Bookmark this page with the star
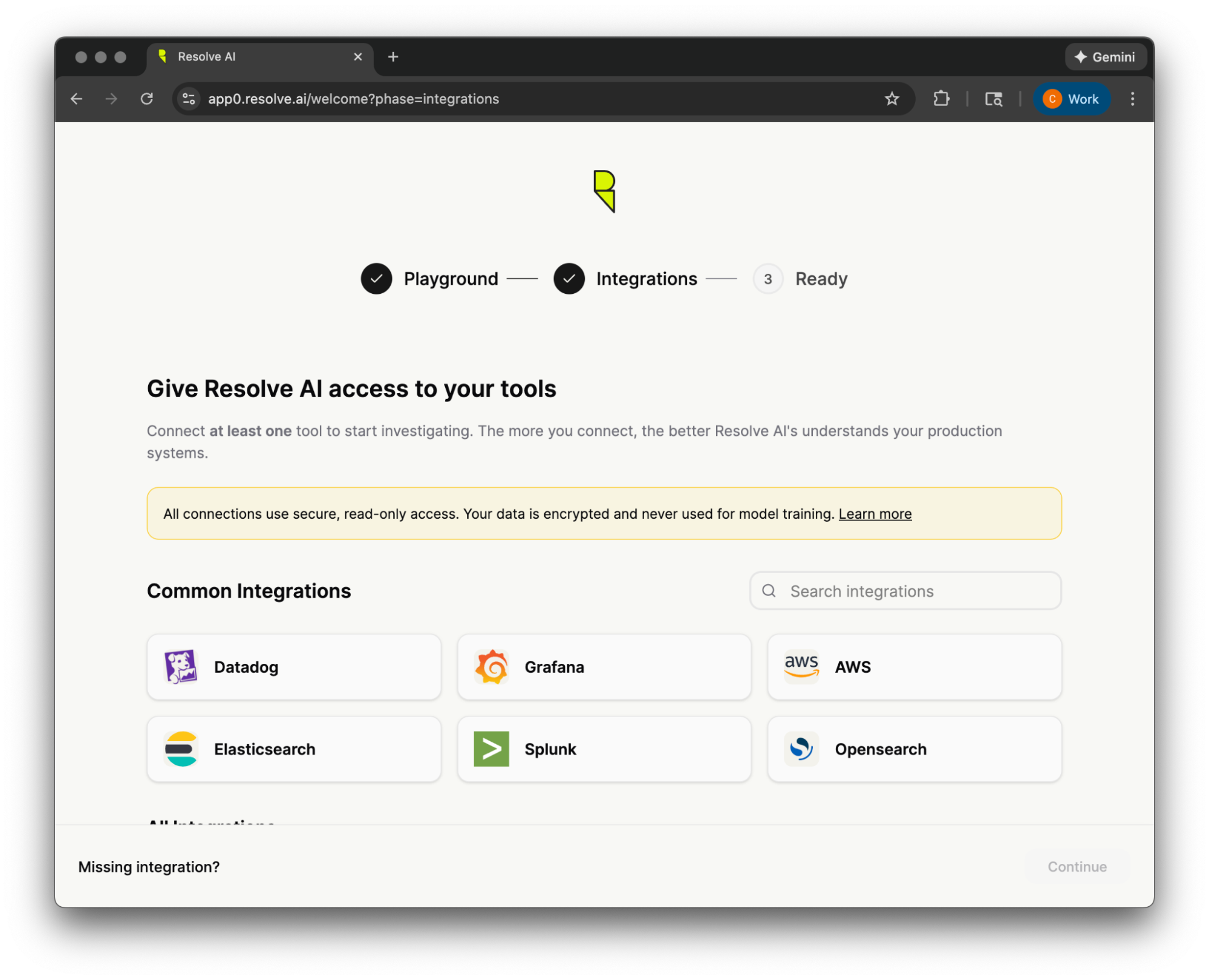Viewport: 1209px width, 980px height. click(891, 99)
